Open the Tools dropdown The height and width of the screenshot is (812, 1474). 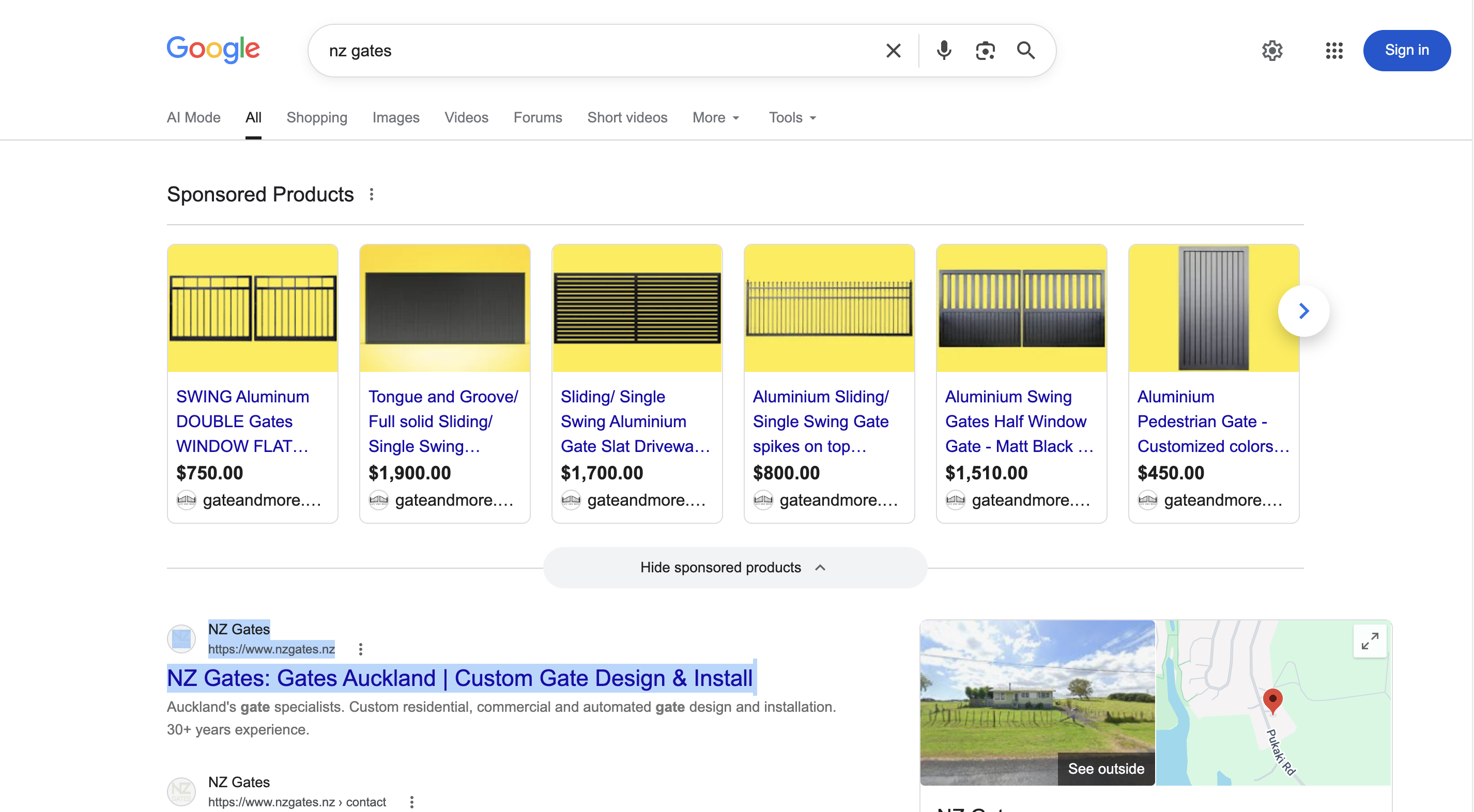click(x=792, y=117)
